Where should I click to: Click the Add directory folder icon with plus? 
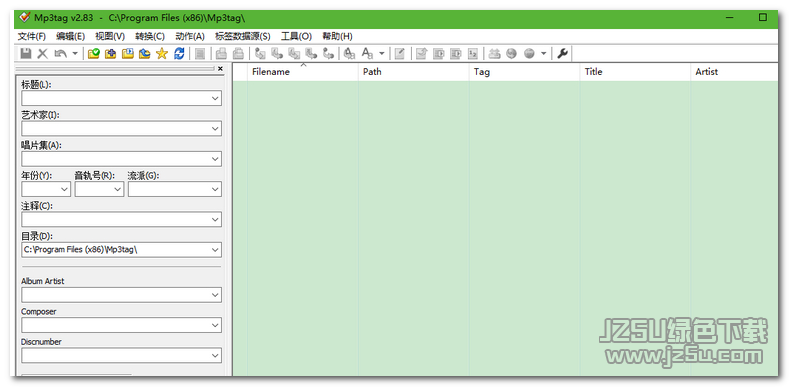110,53
